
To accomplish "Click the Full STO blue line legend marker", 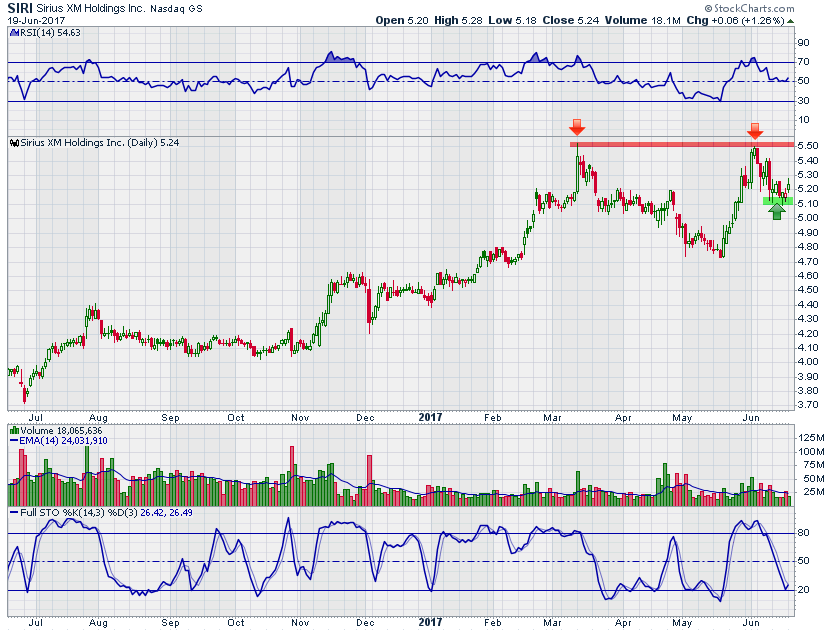I will [x=14, y=513].
